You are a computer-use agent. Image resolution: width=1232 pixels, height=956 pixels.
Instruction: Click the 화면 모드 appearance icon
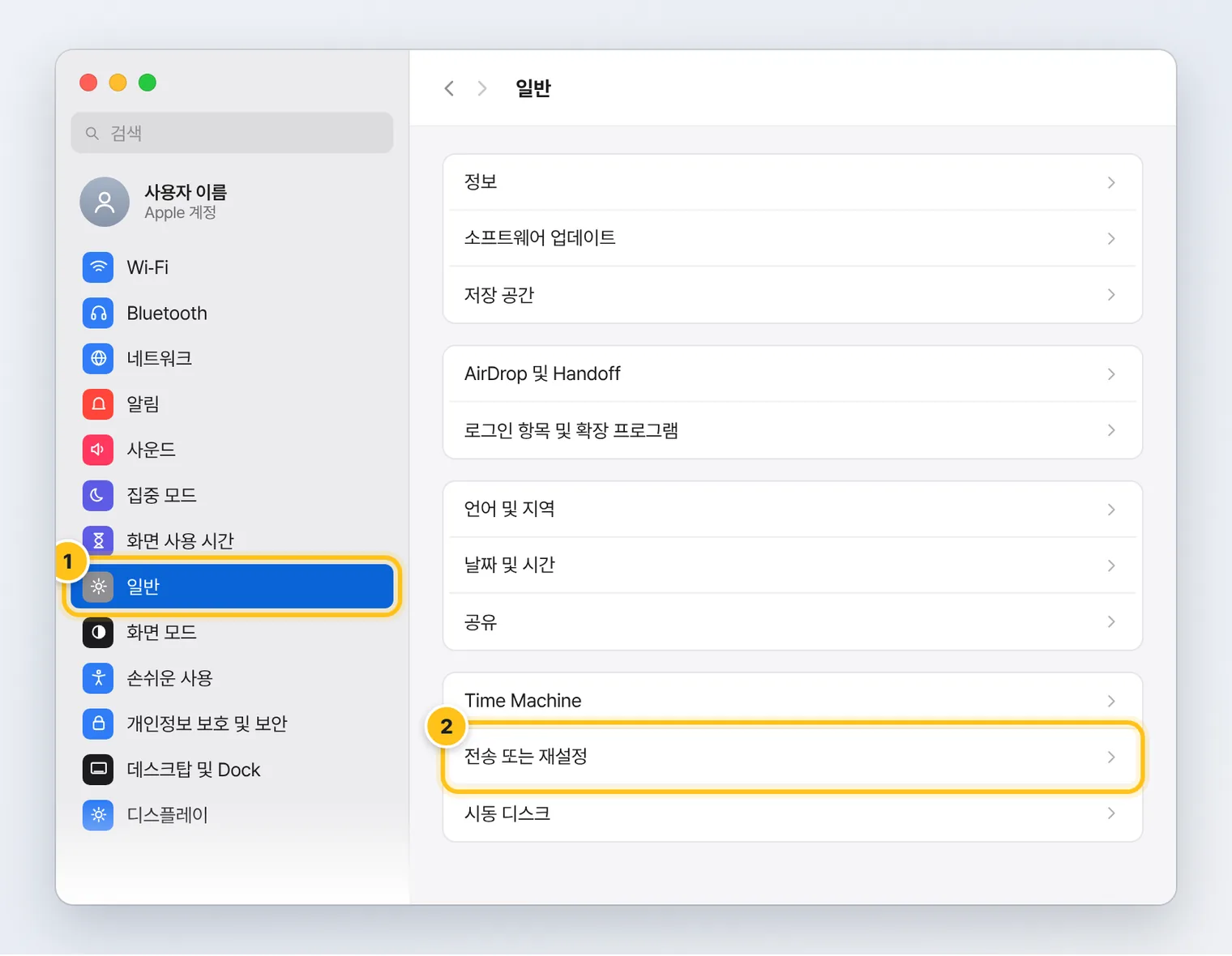[98, 632]
